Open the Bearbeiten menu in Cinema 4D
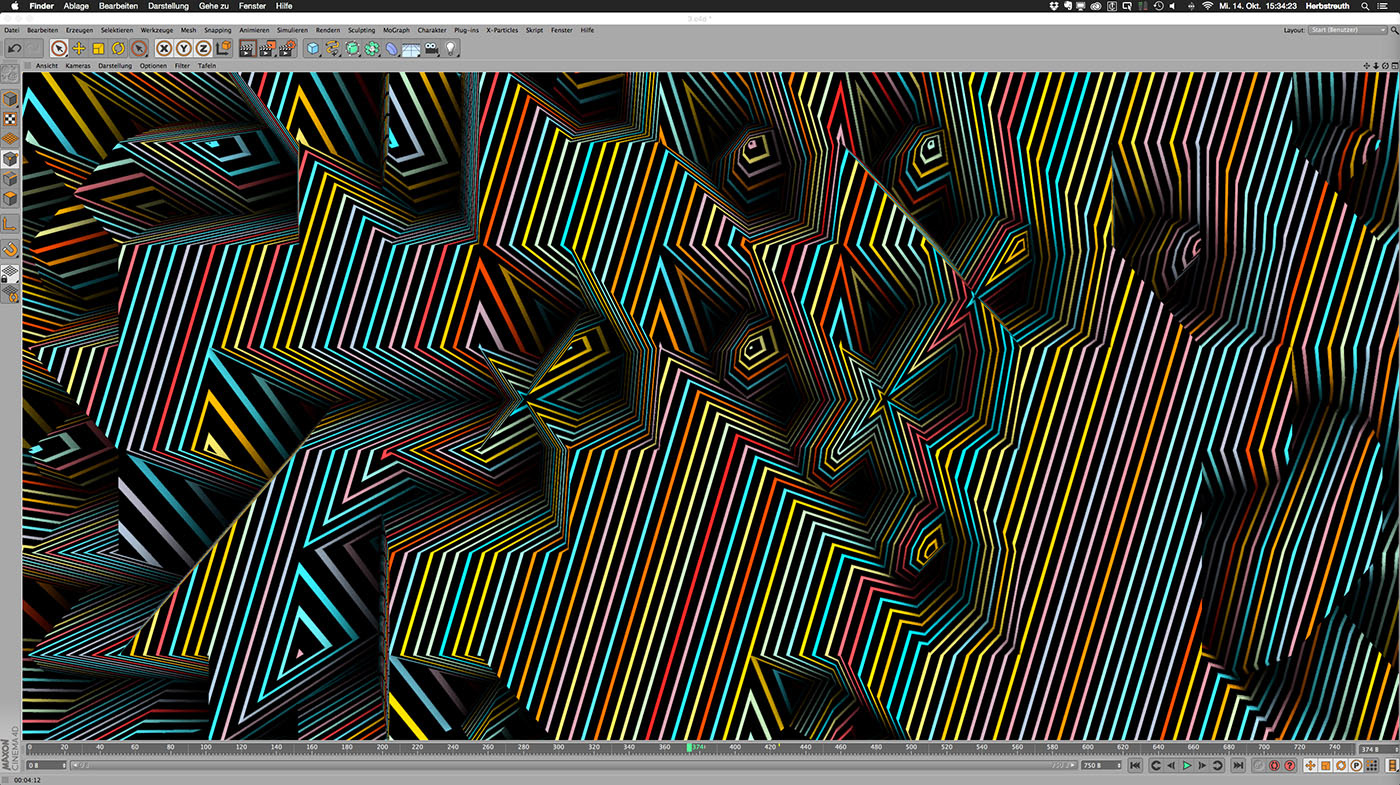The image size is (1400, 785). [x=42, y=30]
